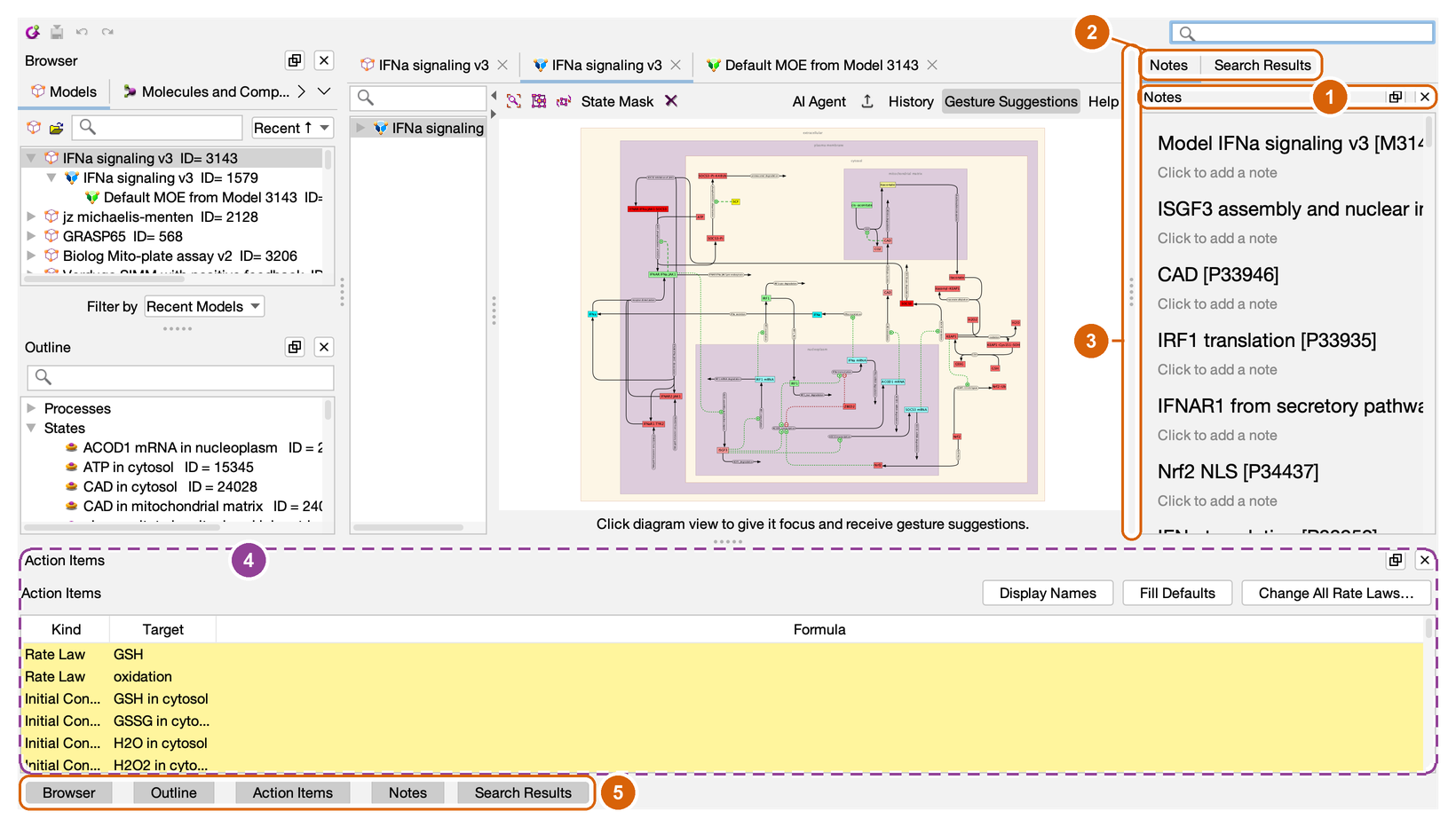Close the Default MOE from Model 3143 tab
The height and width of the screenshot is (827, 1456).
[932, 65]
